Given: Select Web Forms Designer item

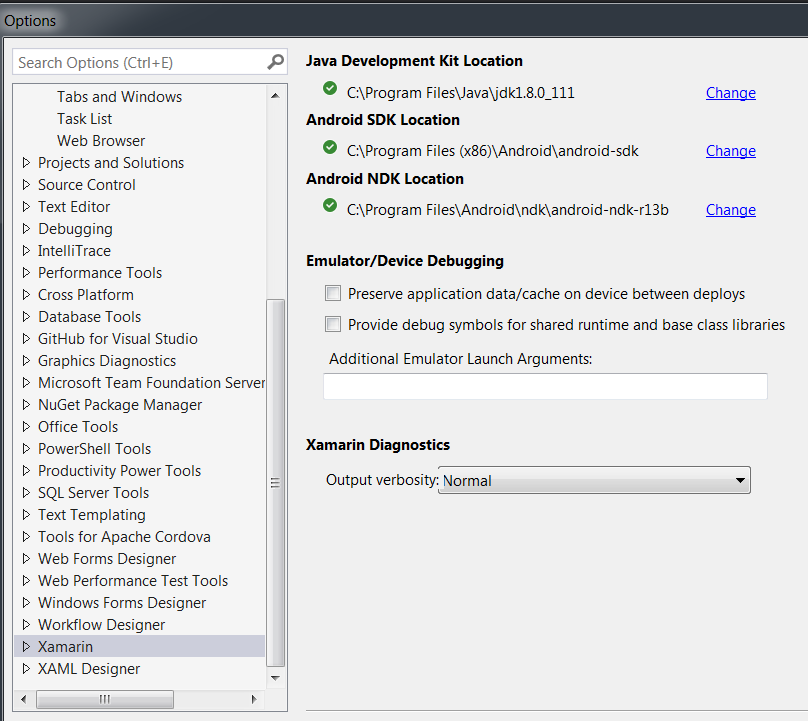Looking at the screenshot, I should click(x=107, y=559).
